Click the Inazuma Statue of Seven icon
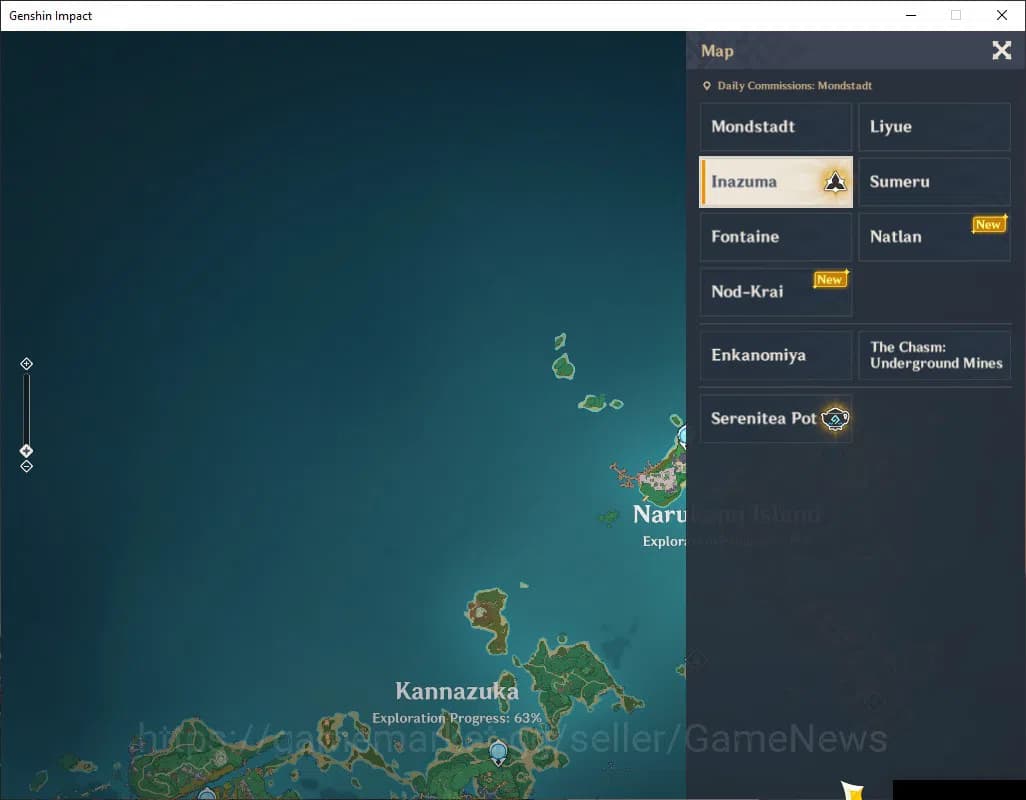The height and width of the screenshot is (800, 1026). 835,182
